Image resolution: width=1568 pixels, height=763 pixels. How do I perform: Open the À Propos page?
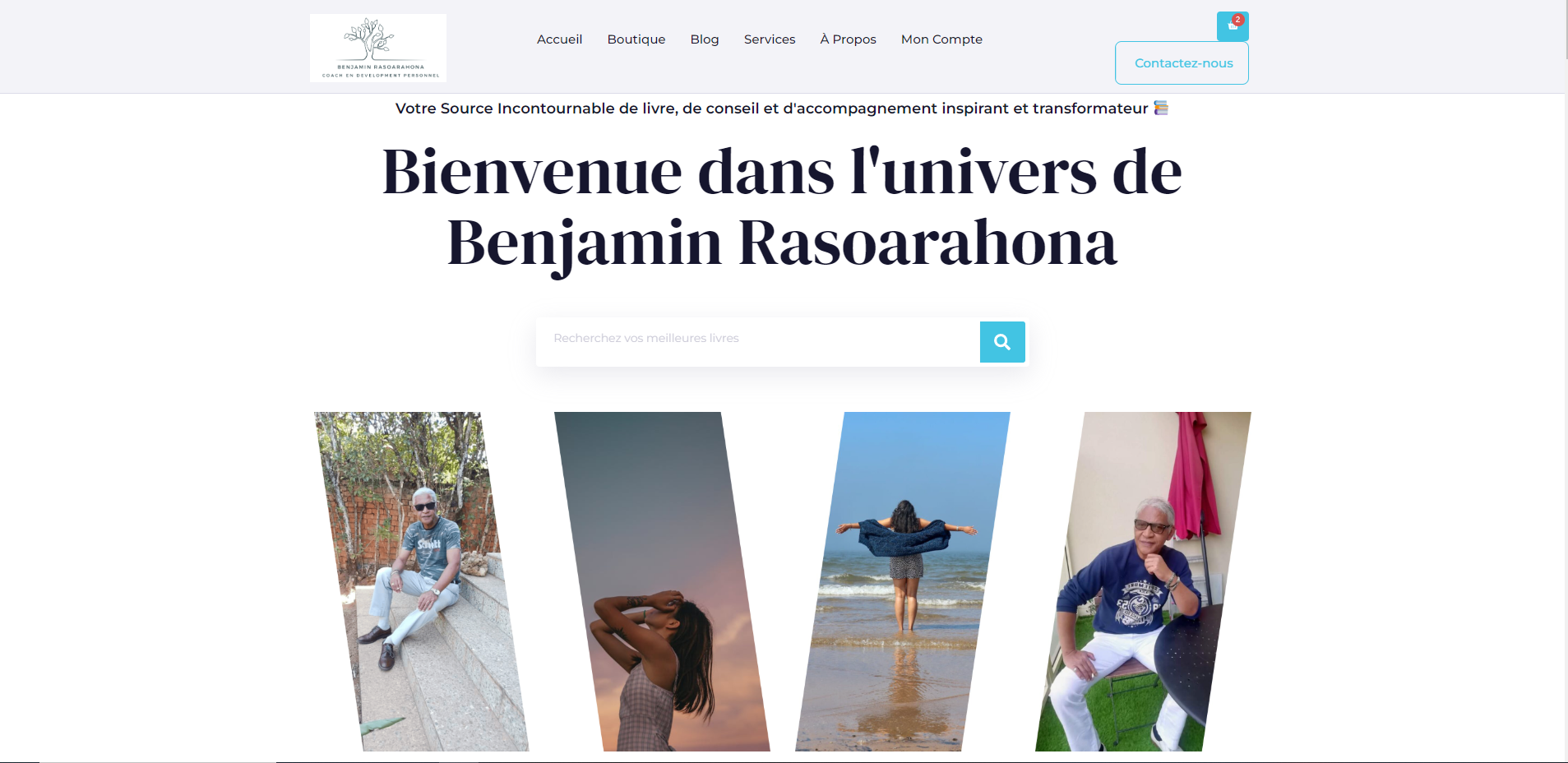click(848, 39)
